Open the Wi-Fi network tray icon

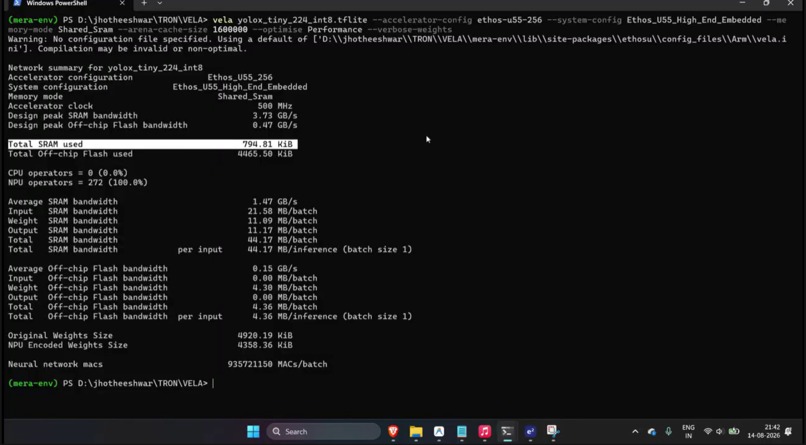point(708,432)
